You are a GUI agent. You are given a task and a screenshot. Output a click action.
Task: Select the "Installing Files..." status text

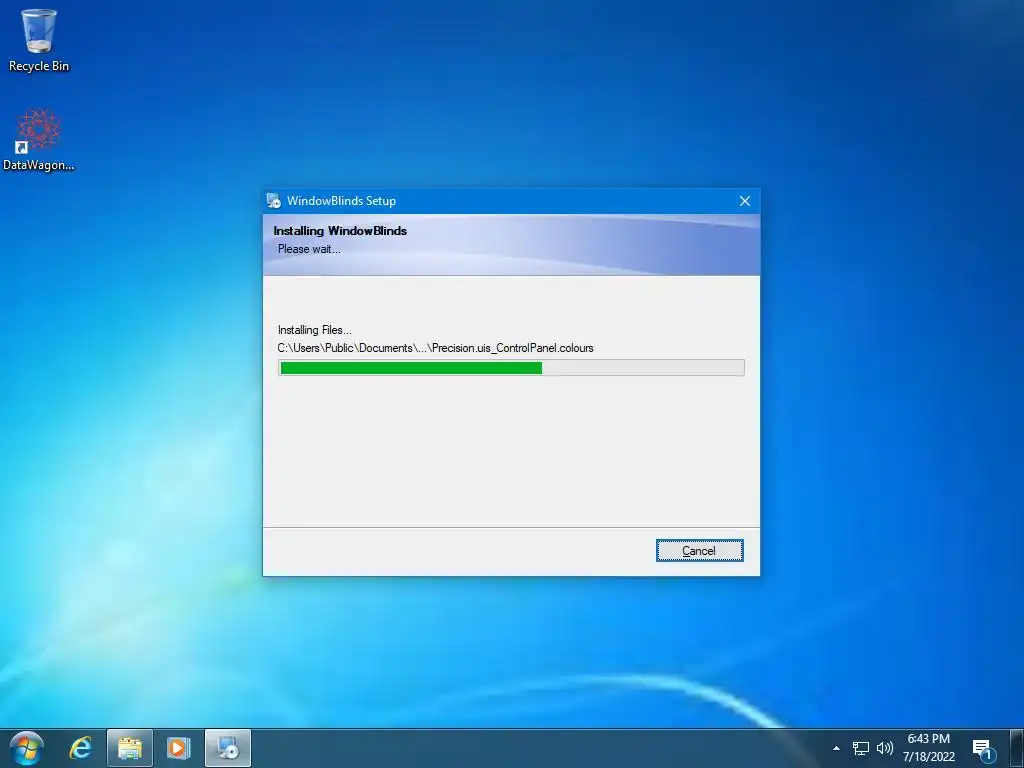click(x=315, y=330)
